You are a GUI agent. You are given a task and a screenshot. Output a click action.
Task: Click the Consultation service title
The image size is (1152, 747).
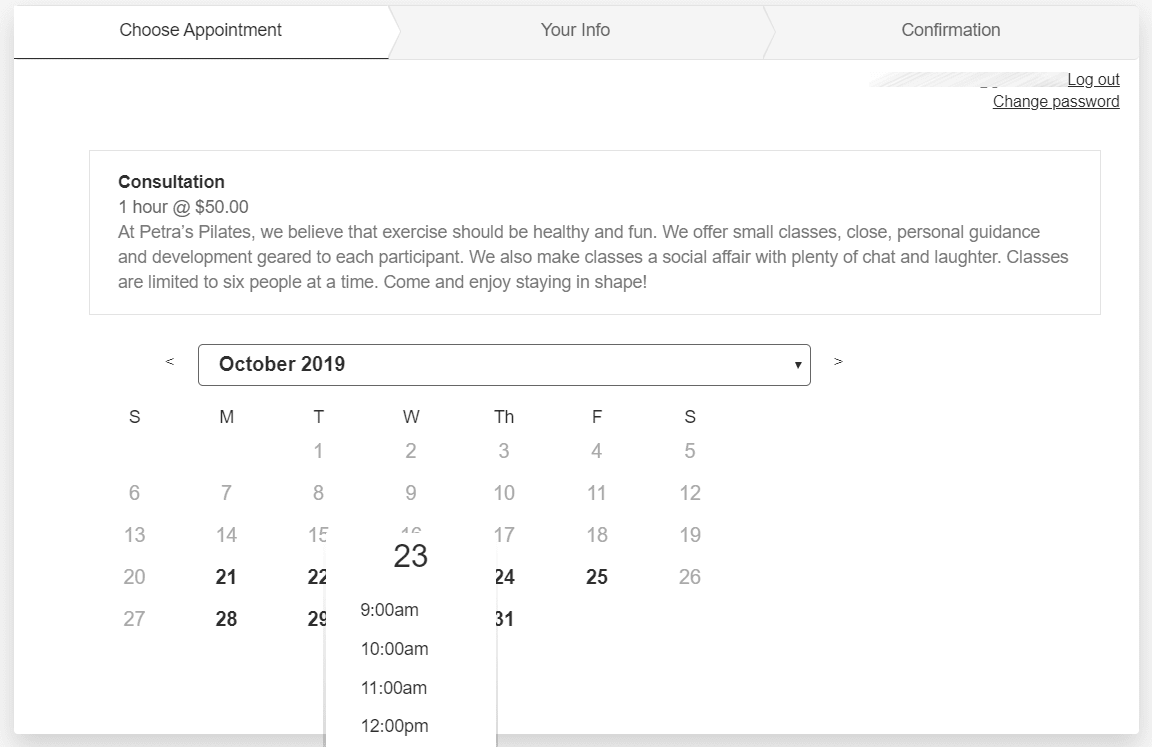point(171,182)
